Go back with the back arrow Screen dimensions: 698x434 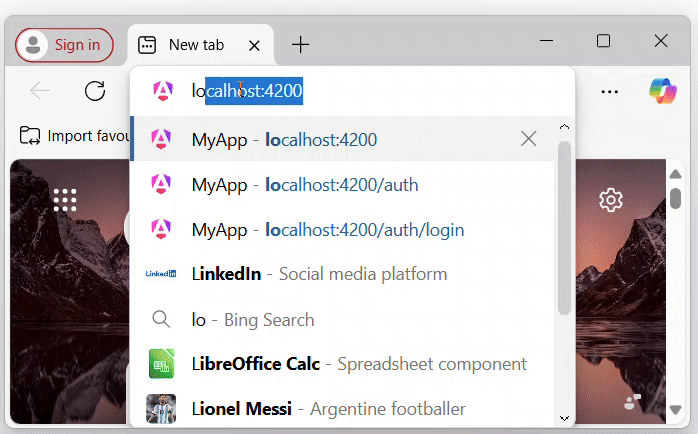[40, 91]
